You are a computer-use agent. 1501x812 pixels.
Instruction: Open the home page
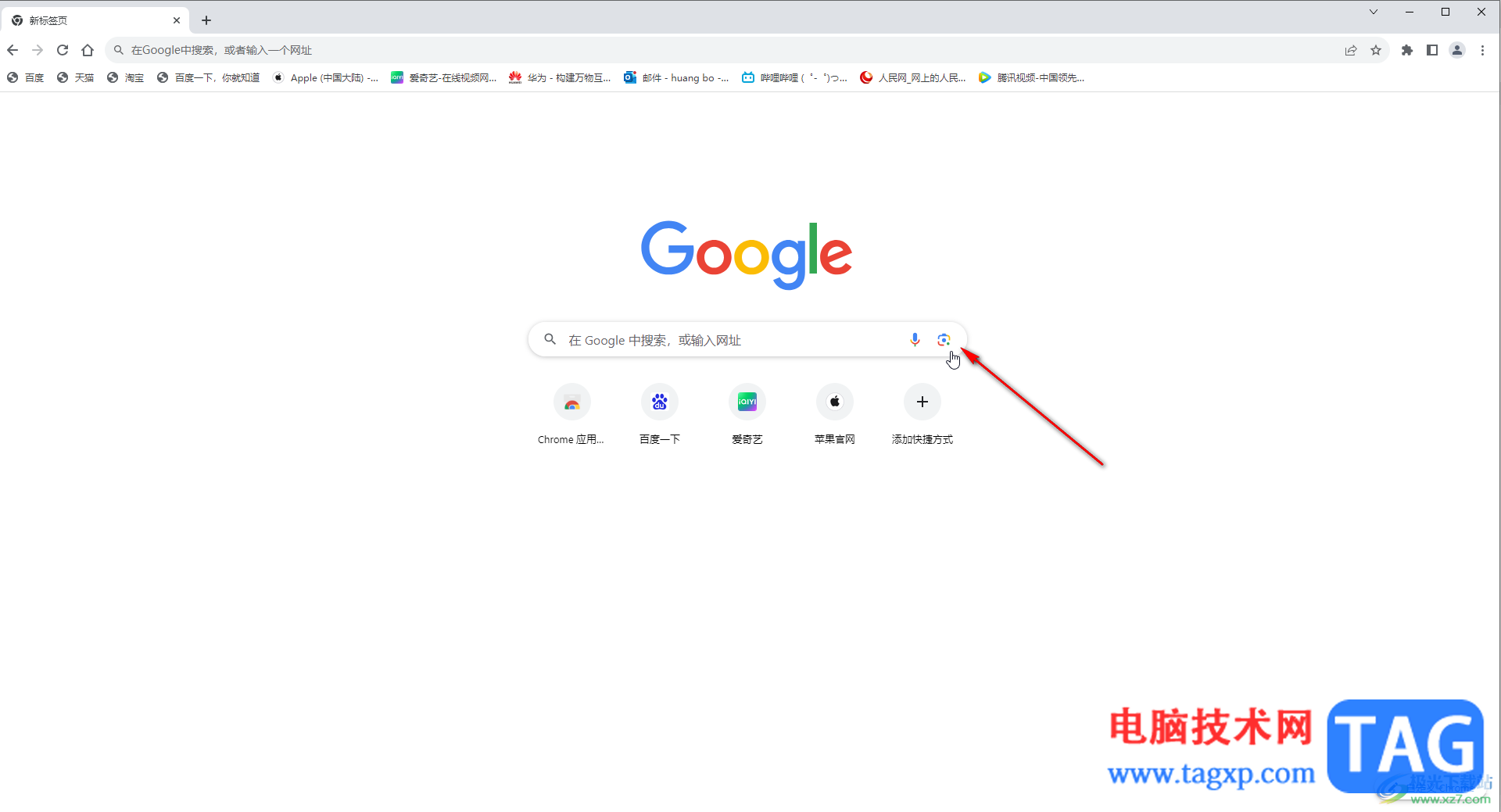[x=88, y=50]
